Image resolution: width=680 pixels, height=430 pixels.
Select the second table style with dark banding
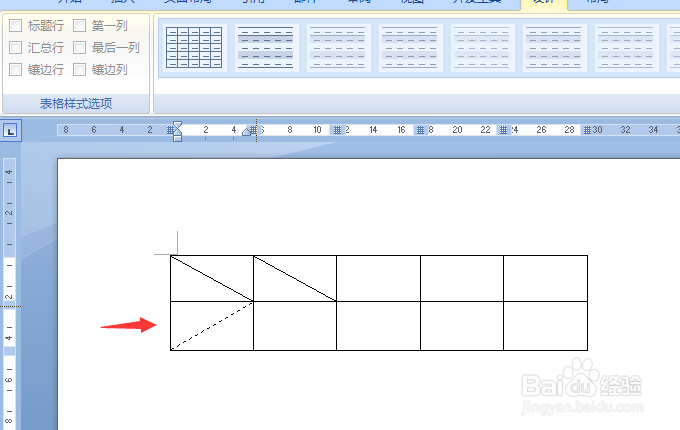point(266,47)
